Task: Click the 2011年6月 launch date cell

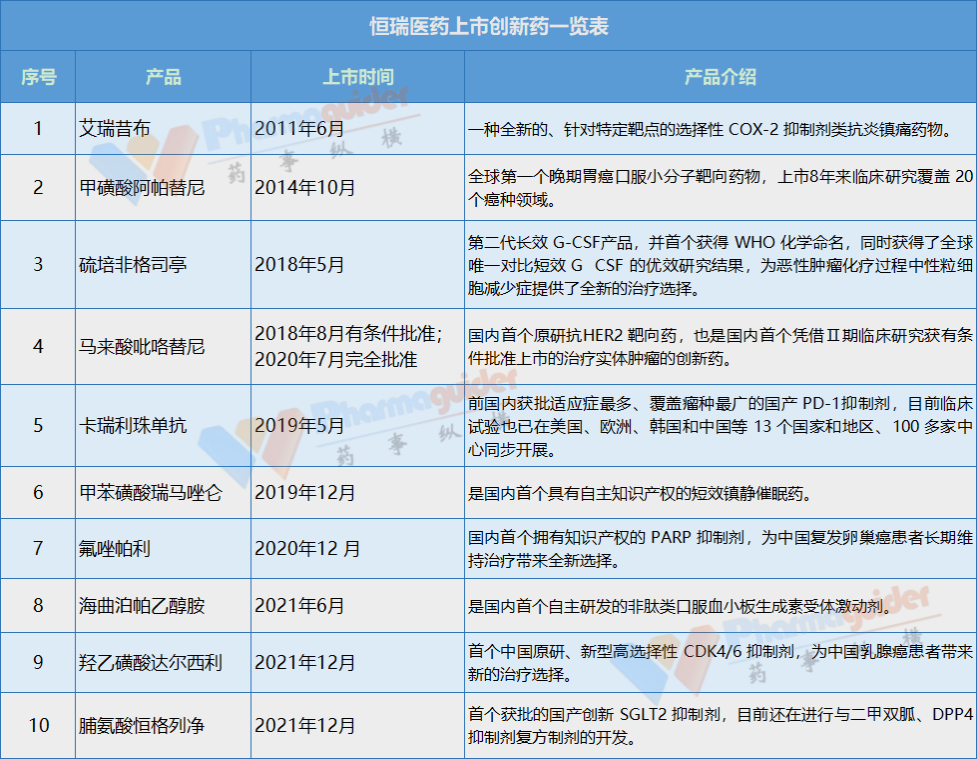Action: click(x=300, y=129)
